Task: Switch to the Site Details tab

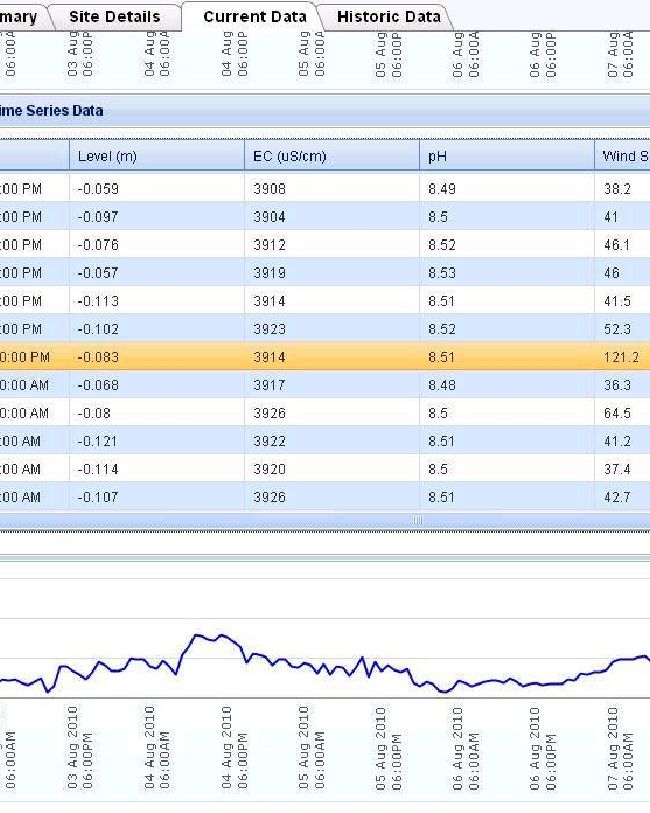Action: click(x=115, y=17)
